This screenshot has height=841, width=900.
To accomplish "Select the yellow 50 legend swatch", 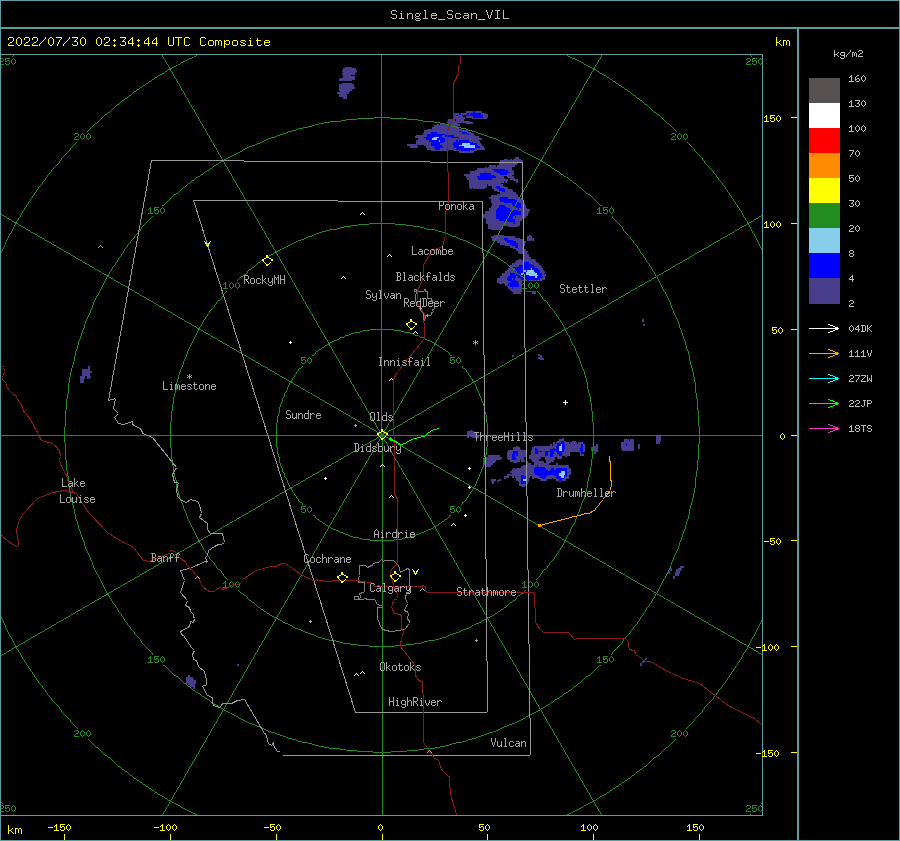I will (824, 191).
